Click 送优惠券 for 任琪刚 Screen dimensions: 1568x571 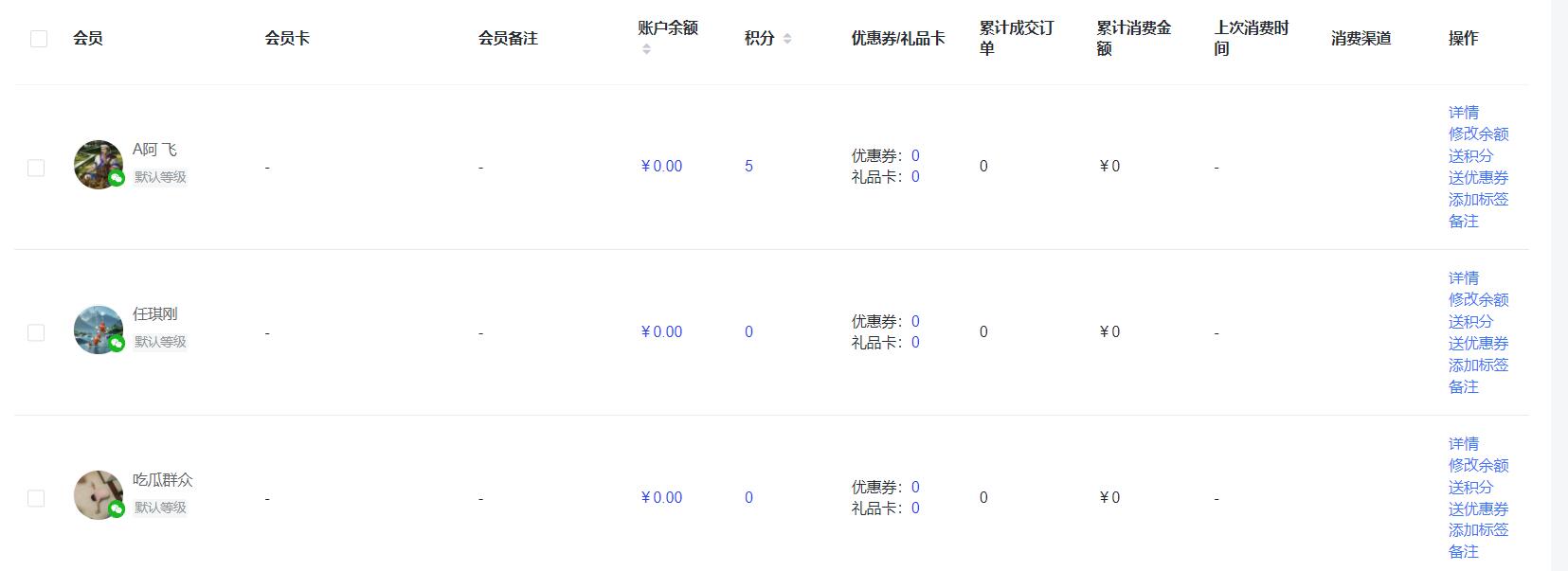tap(1478, 344)
